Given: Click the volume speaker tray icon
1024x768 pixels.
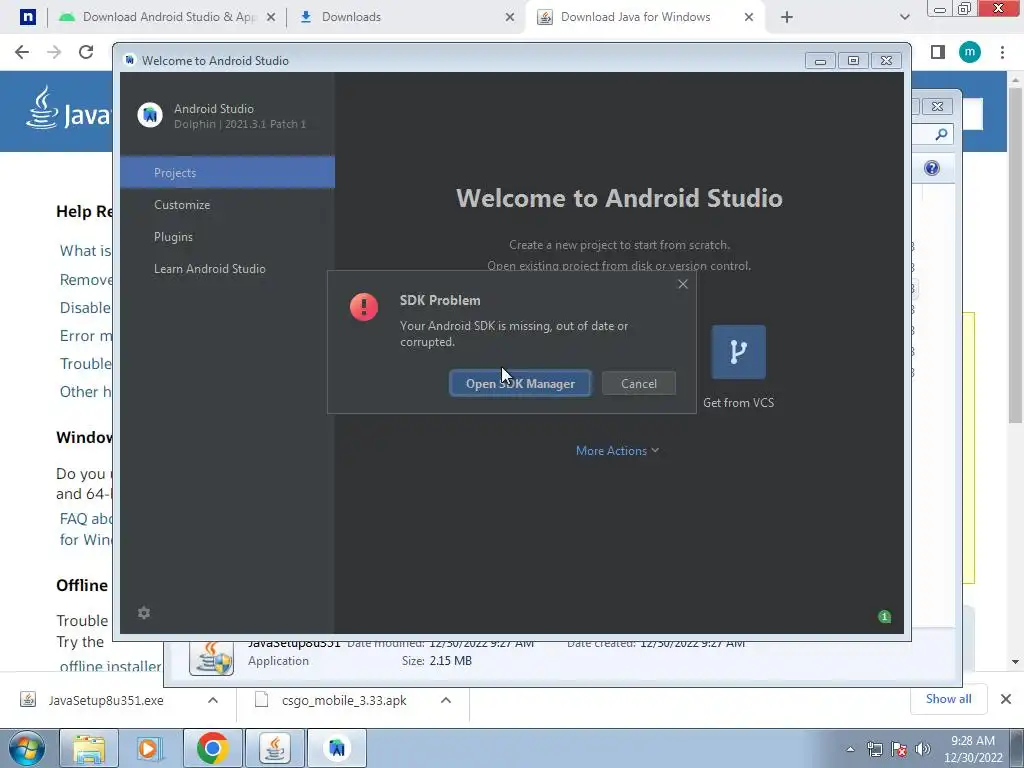Looking at the screenshot, I should click(923, 749).
